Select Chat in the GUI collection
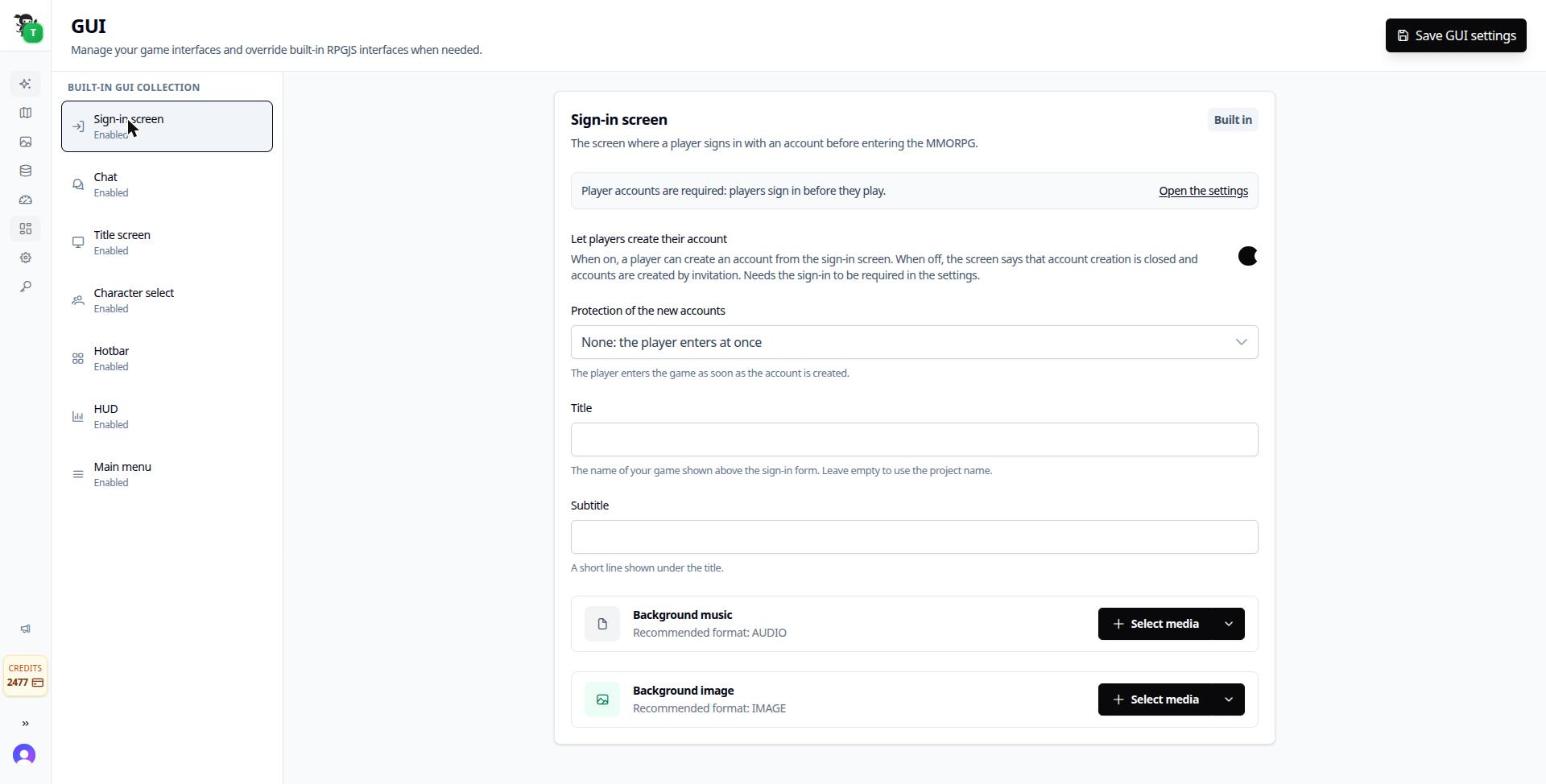1546x784 pixels. coord(167,184)
